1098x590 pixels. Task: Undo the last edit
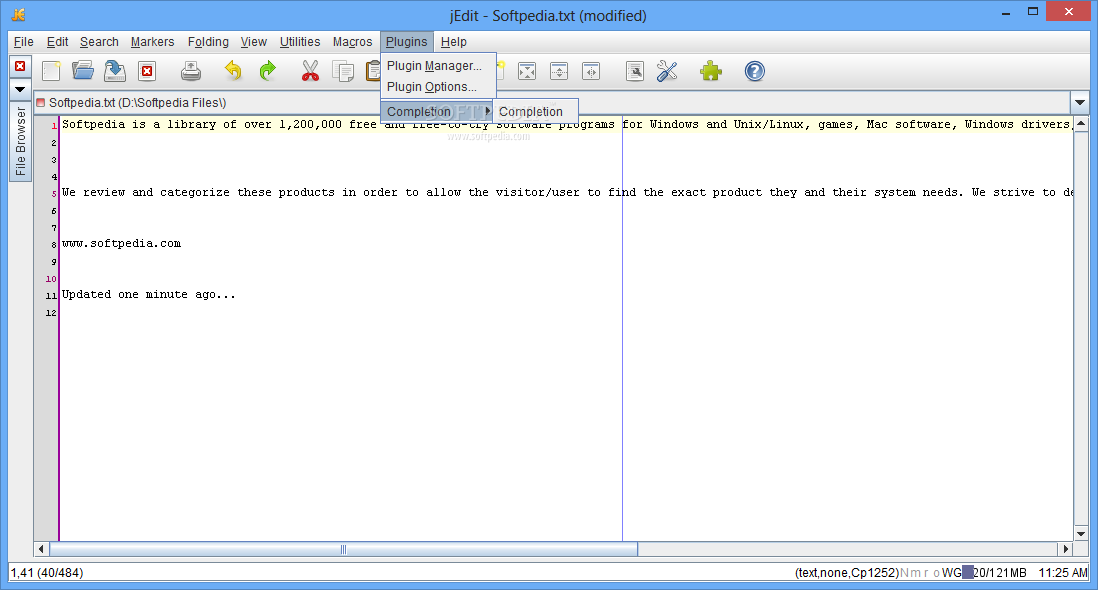(x=233, y=71)
